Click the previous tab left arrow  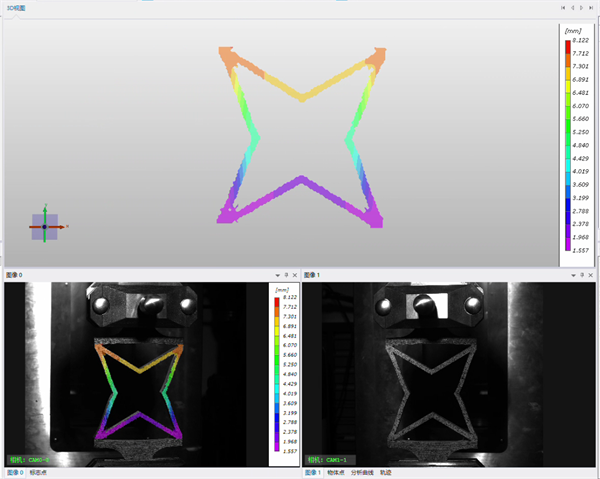point(572,8)
